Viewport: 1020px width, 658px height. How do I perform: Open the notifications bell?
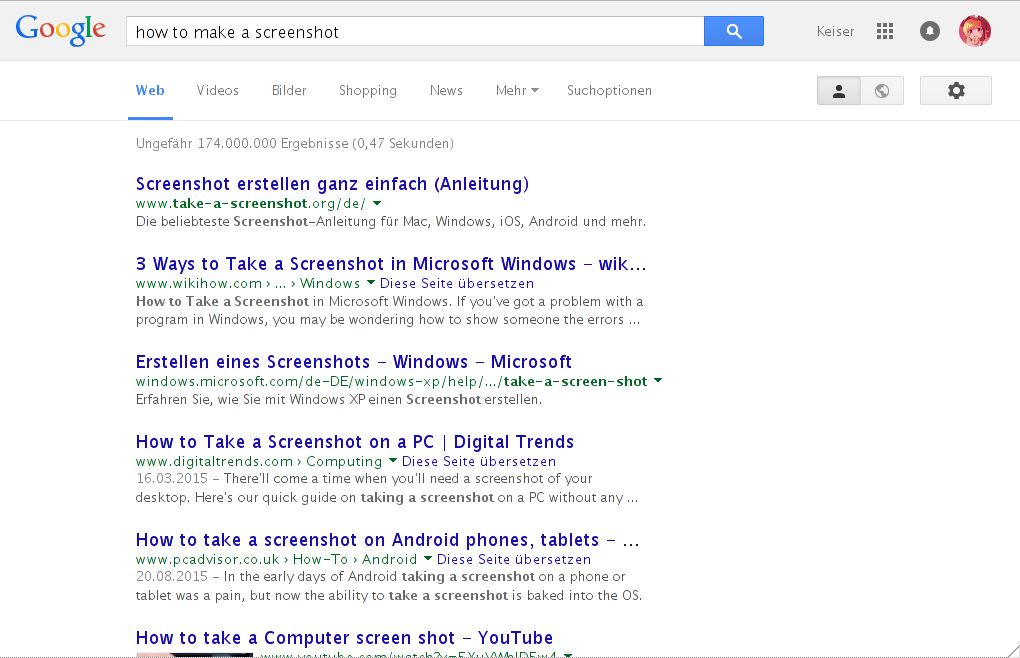pos(930,31)
